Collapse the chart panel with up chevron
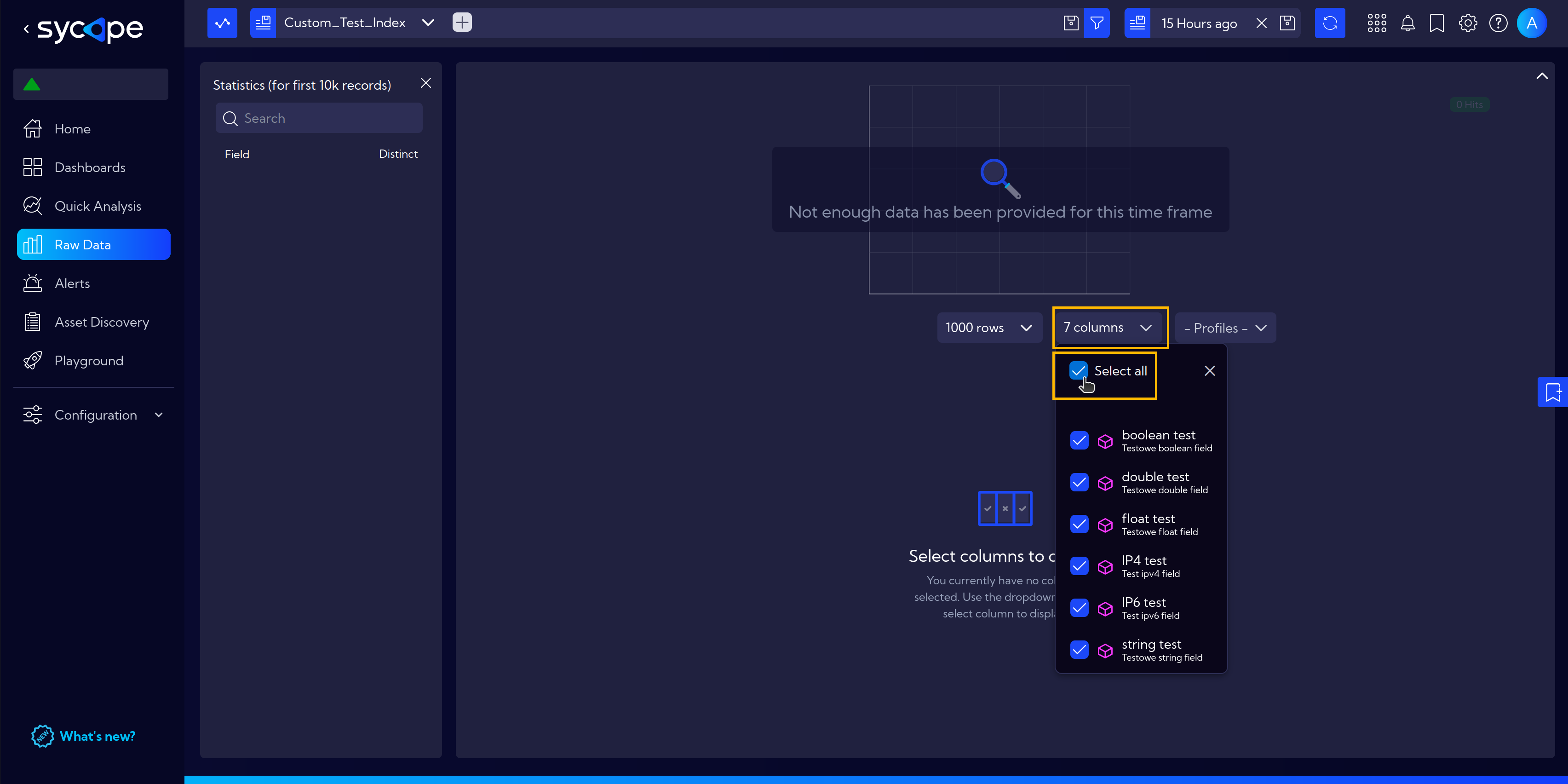Image resolution: width=1568 pixels, height=784 pixels. [1542, 76]
